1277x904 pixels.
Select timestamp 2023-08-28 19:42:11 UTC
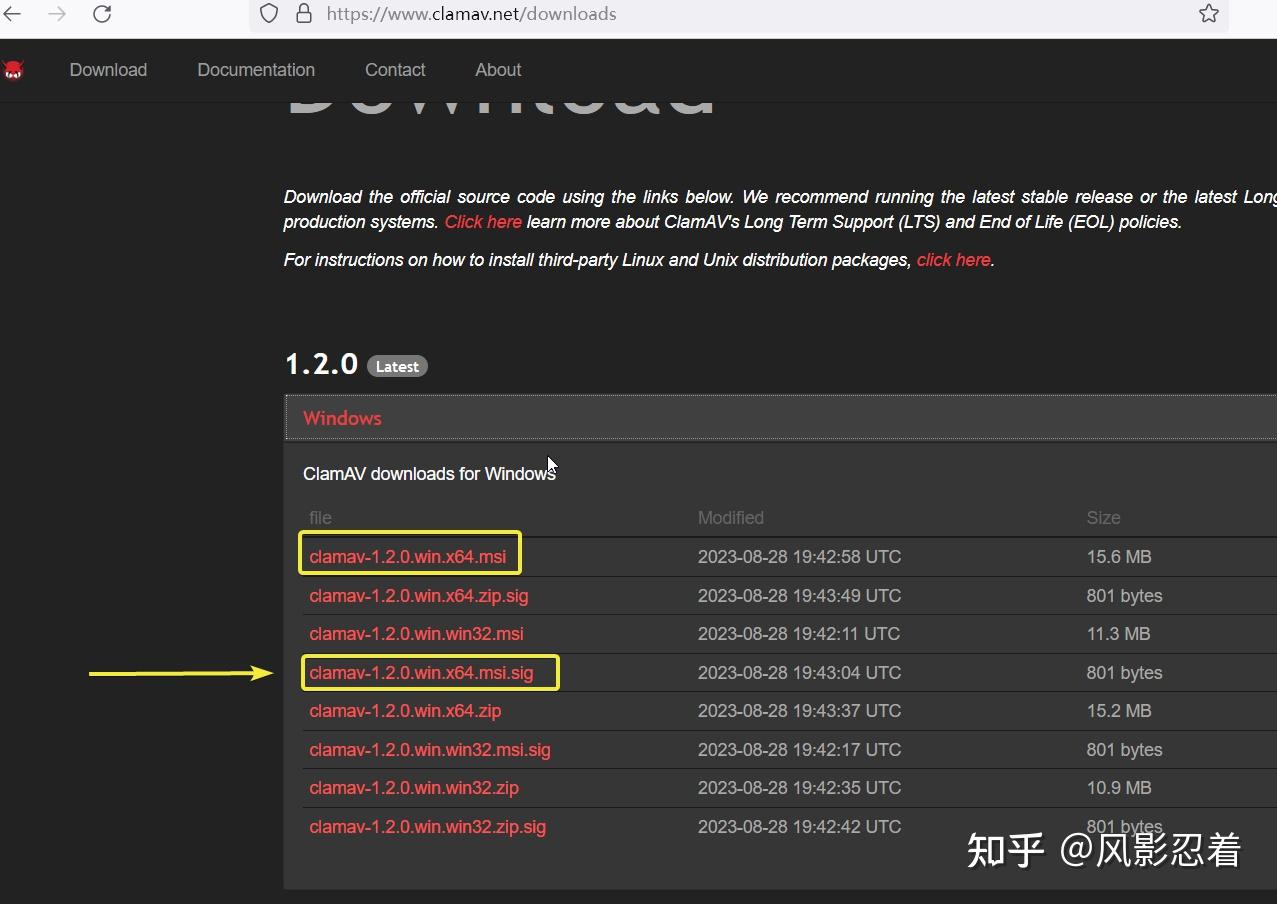pyautogui.click(x=799, y=634)
